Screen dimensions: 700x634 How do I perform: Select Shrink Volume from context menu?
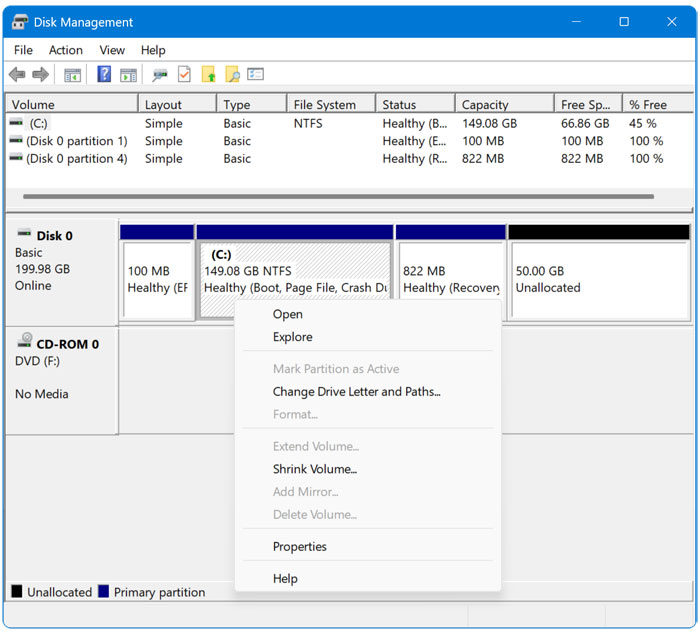coord(368,469)
